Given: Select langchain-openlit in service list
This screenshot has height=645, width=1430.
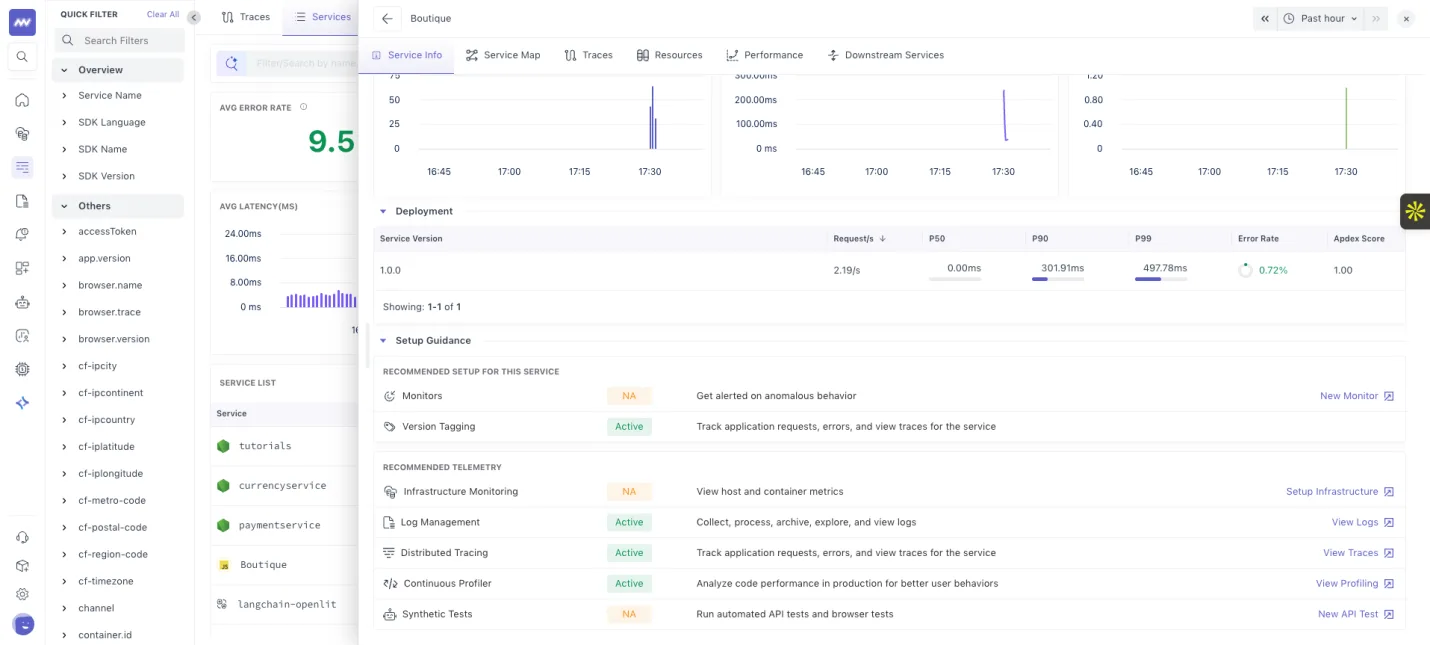Looking at the screenshot, I should point(285,604).
